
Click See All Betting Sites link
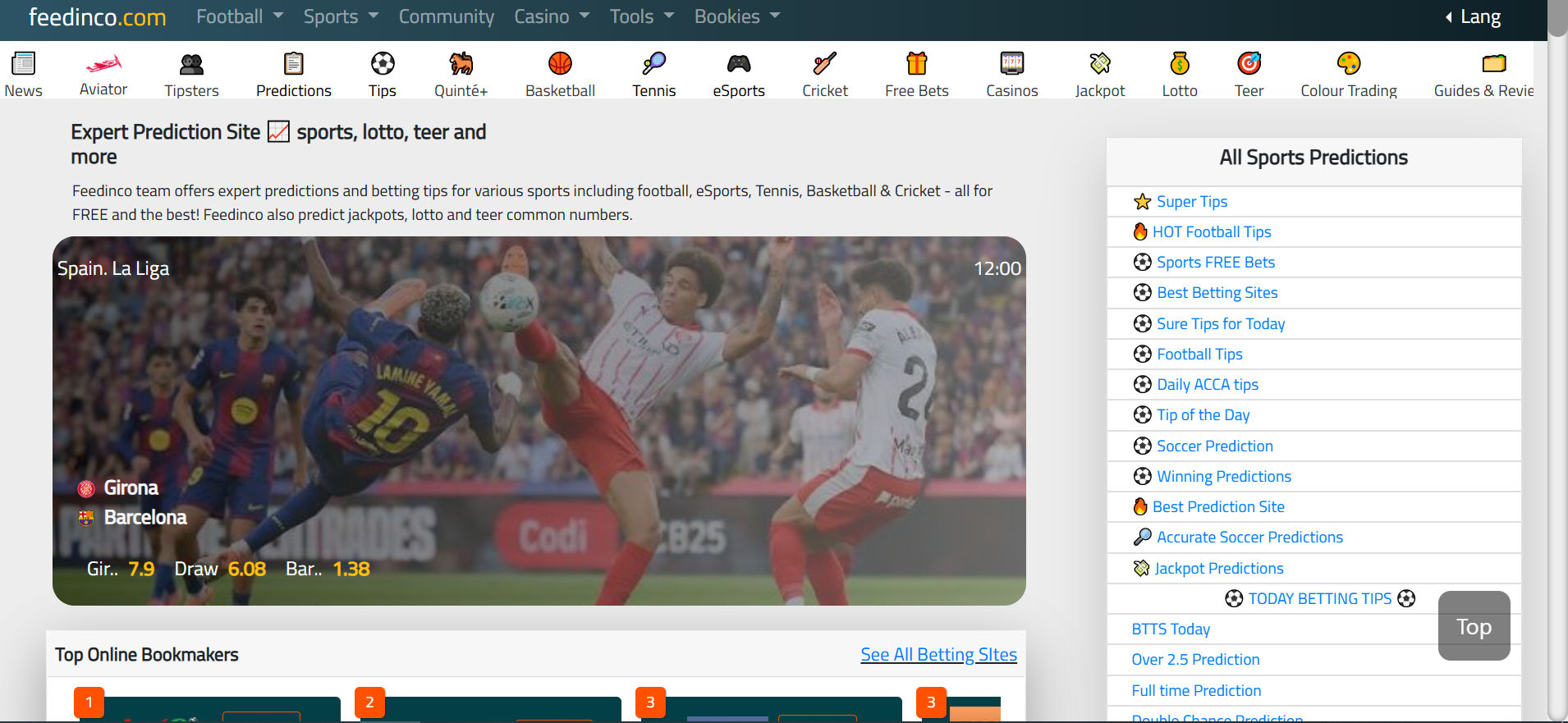tap(938, 654)
